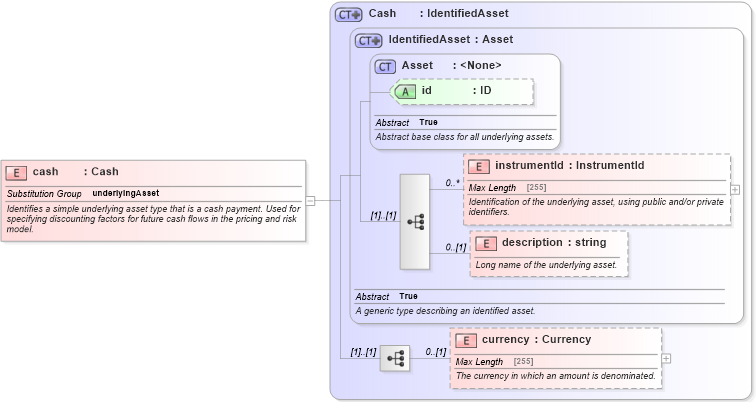This screenshot has height=402, width=756.
Task: Click the Abstract True property of IdentifiedAsset
Action: click(387, 296)
